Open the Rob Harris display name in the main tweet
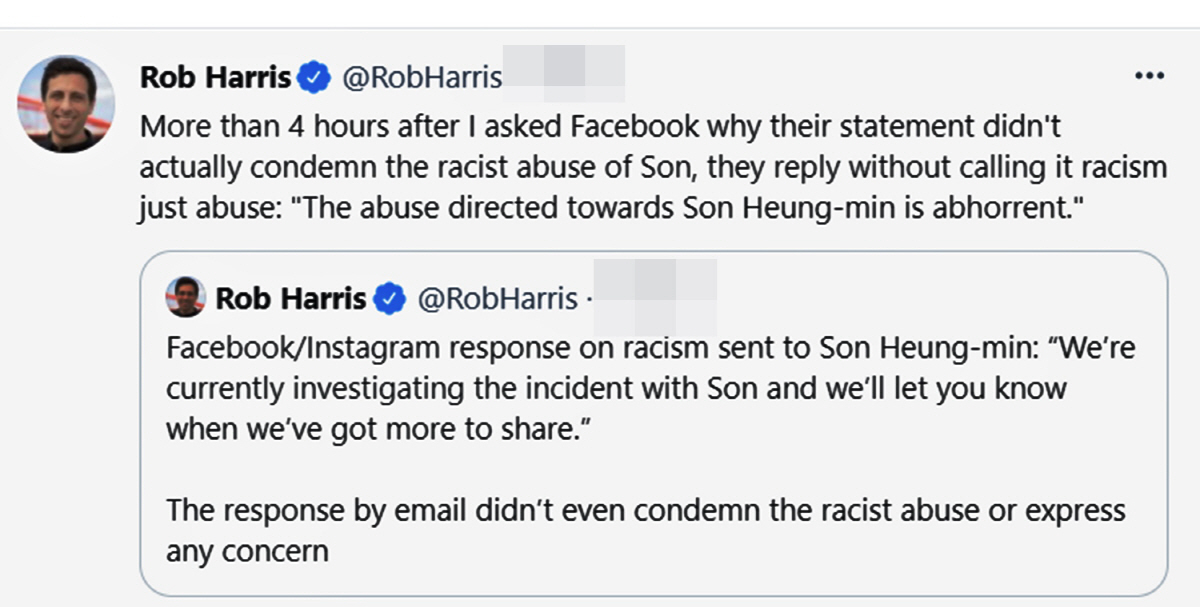Viewport: 1200px width, 607px height. pos(216,77)
